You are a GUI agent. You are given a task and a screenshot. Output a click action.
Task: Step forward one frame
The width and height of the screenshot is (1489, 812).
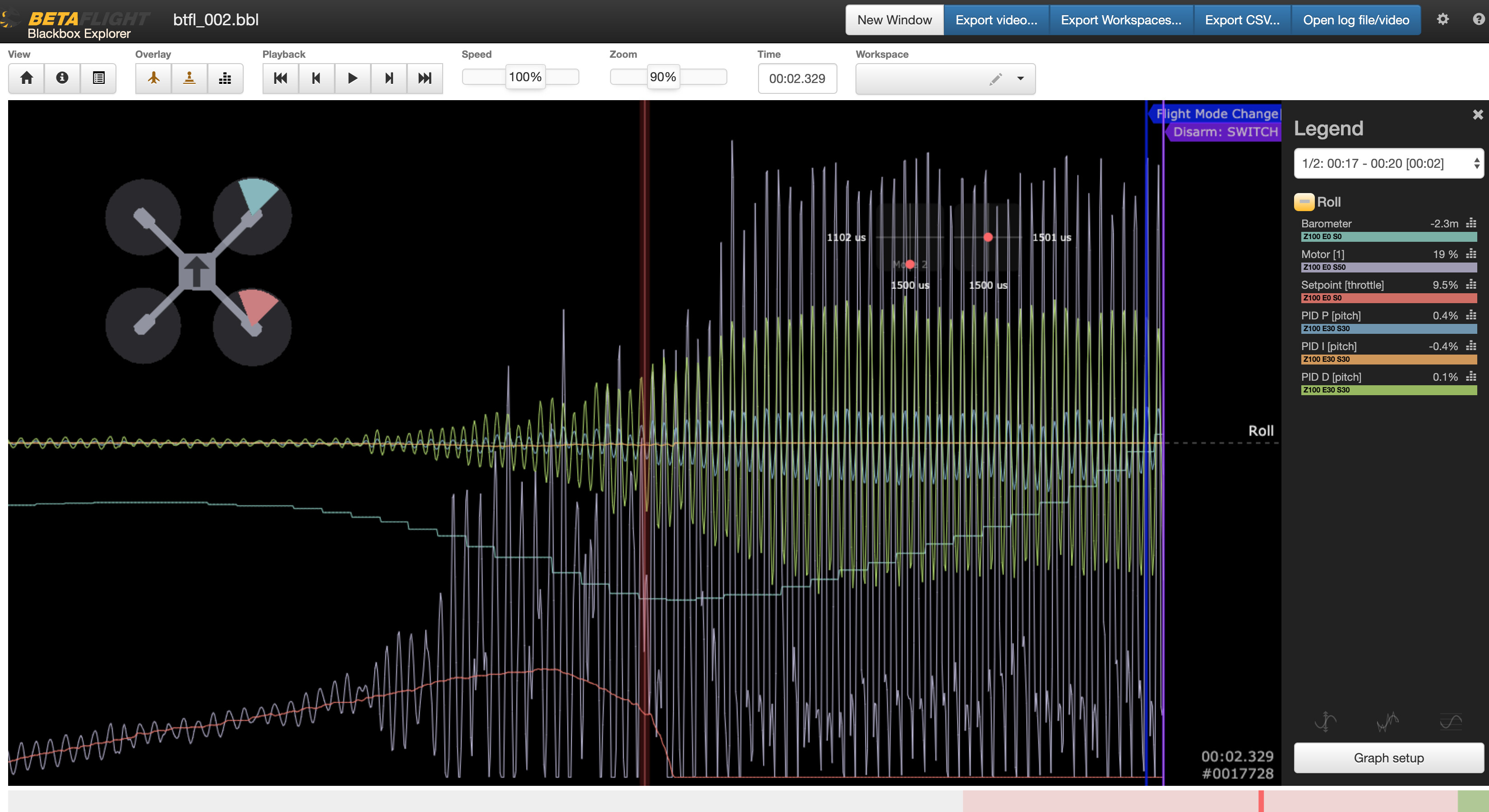389,78
